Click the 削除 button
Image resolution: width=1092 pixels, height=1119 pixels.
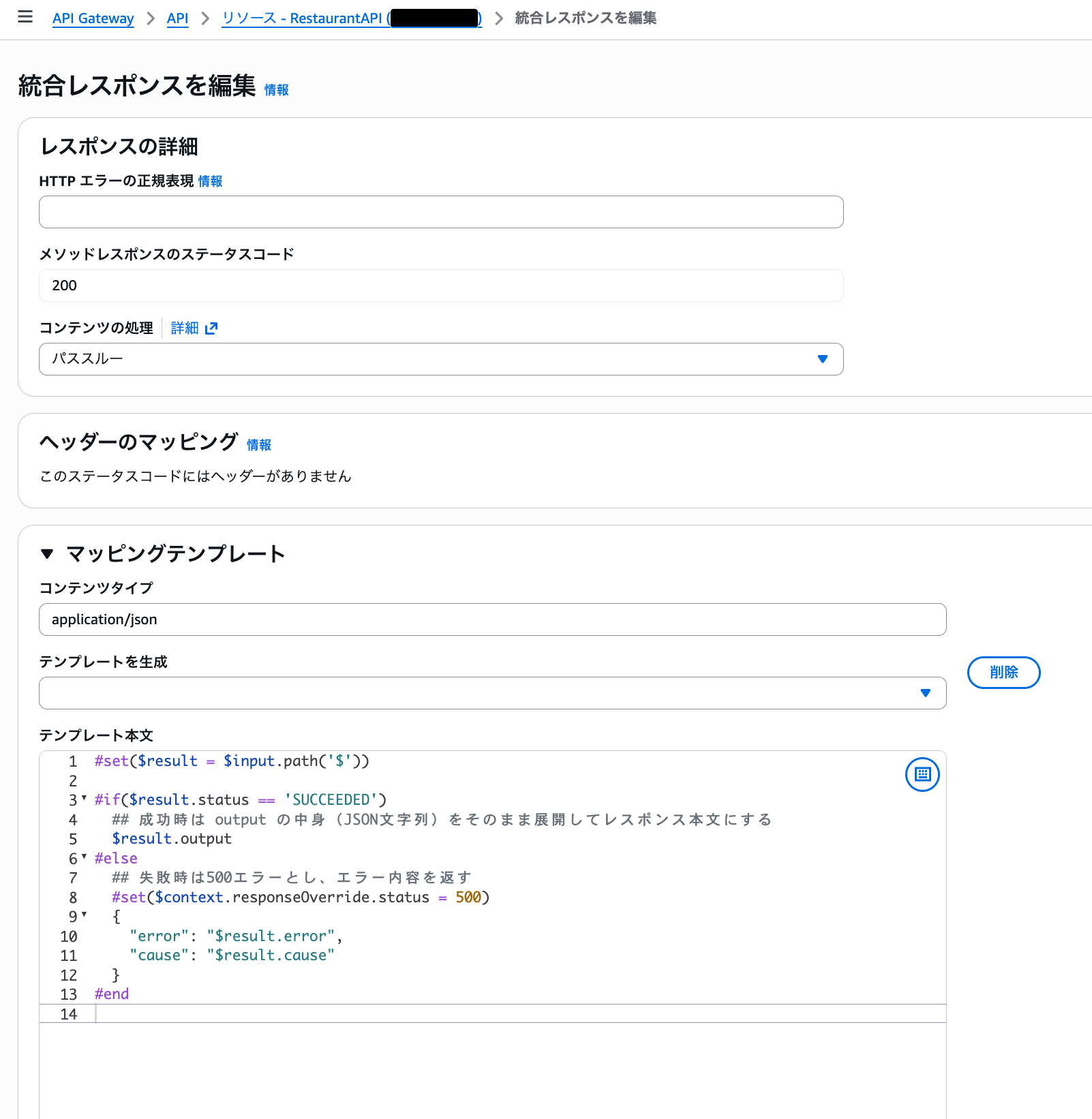(1003, 673)
